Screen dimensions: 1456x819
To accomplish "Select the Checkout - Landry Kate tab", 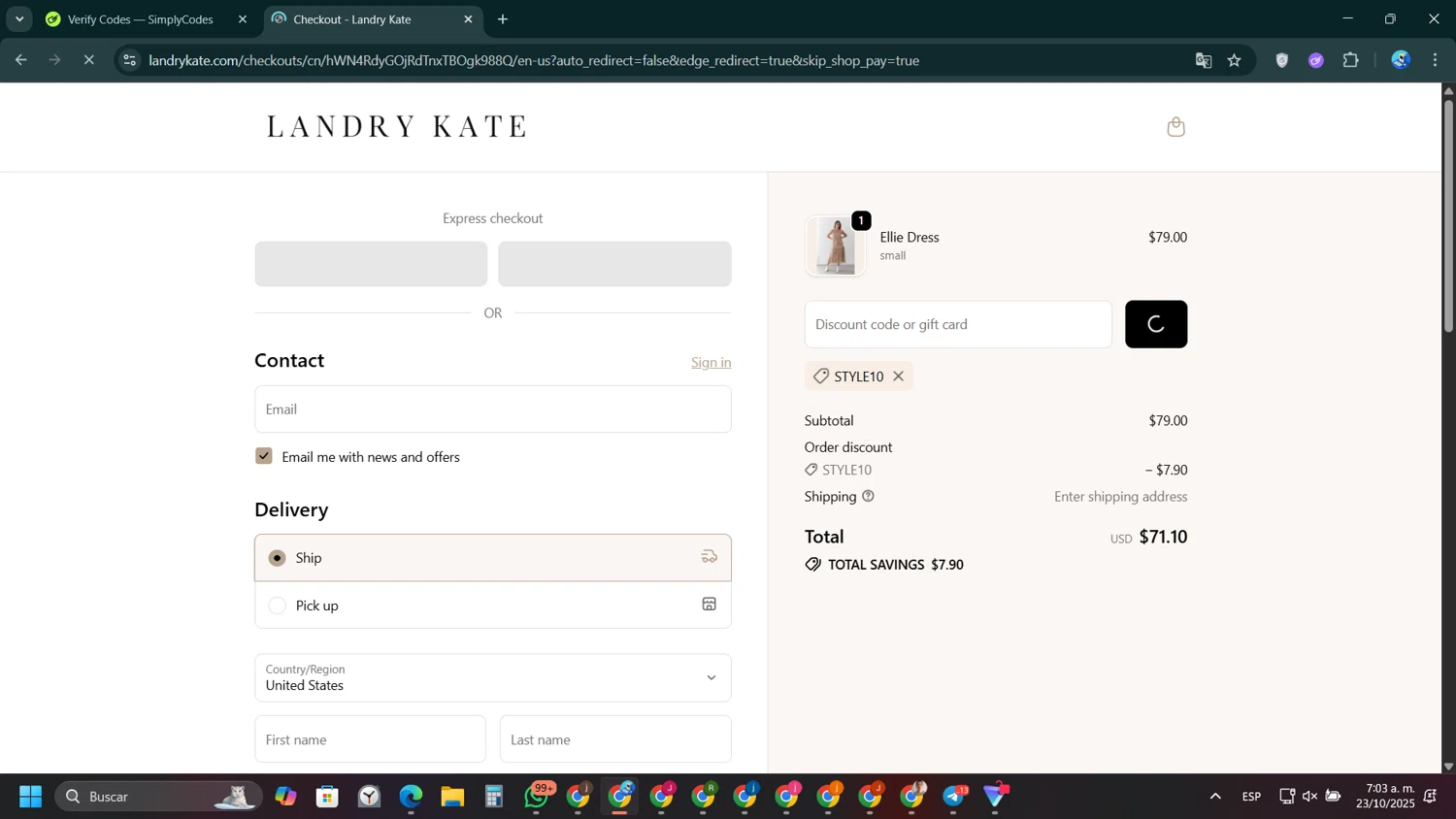I will 373,19.
